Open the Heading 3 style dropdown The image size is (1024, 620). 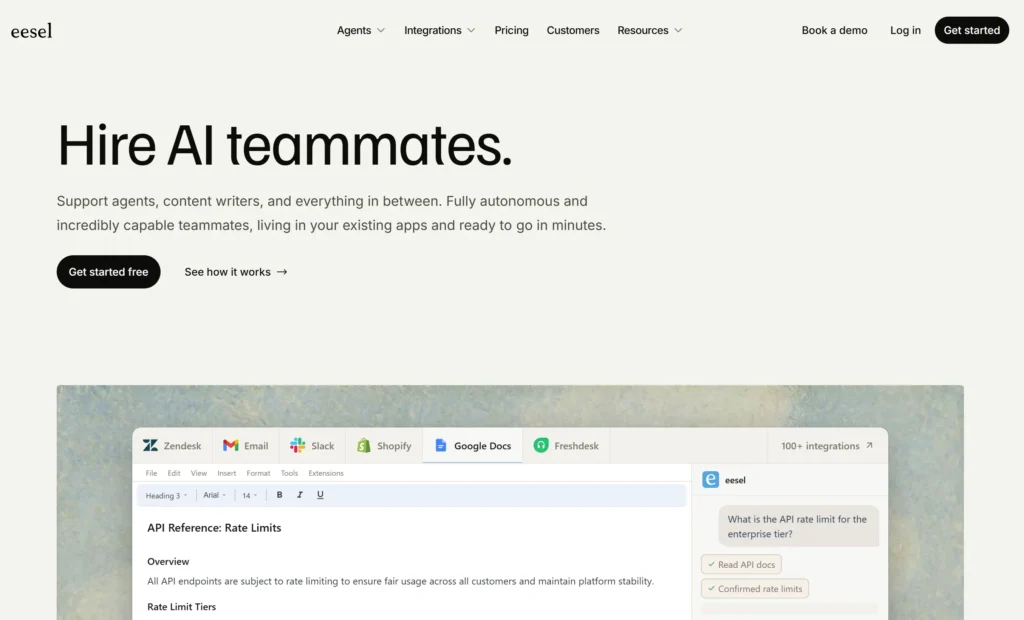pos(166,496)
